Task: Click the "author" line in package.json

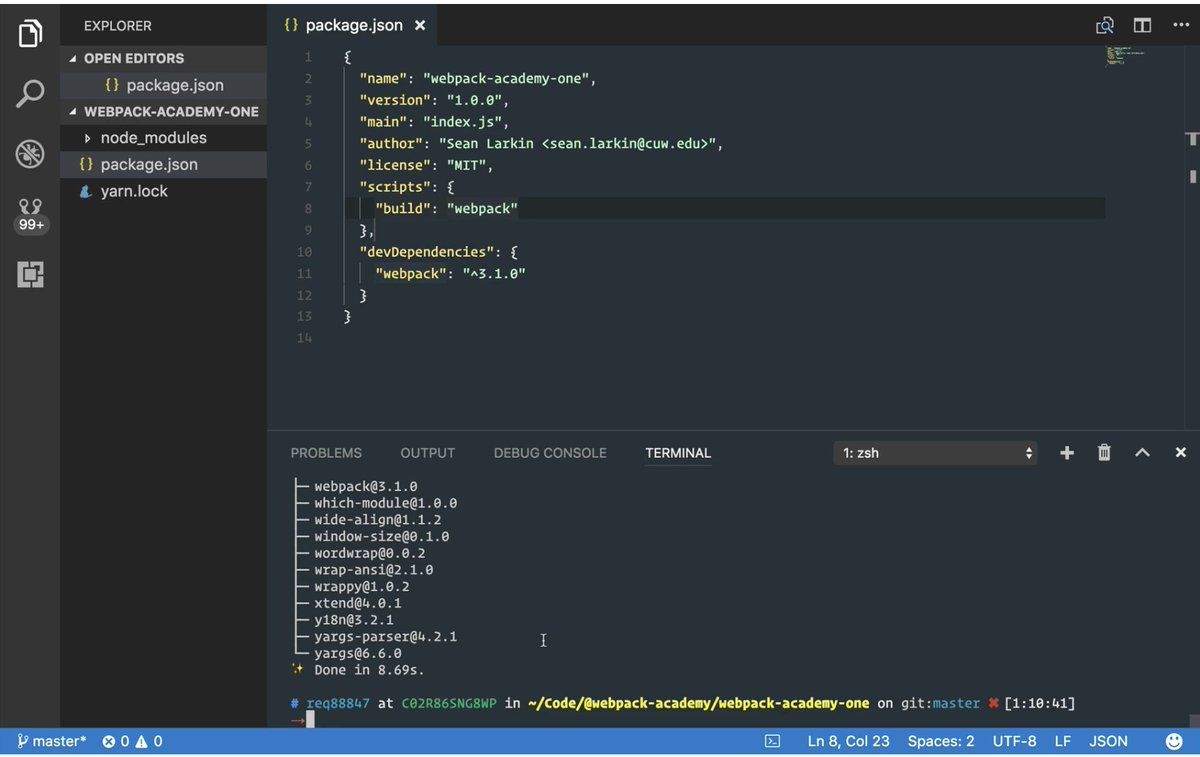Action: tap(541, 143)
